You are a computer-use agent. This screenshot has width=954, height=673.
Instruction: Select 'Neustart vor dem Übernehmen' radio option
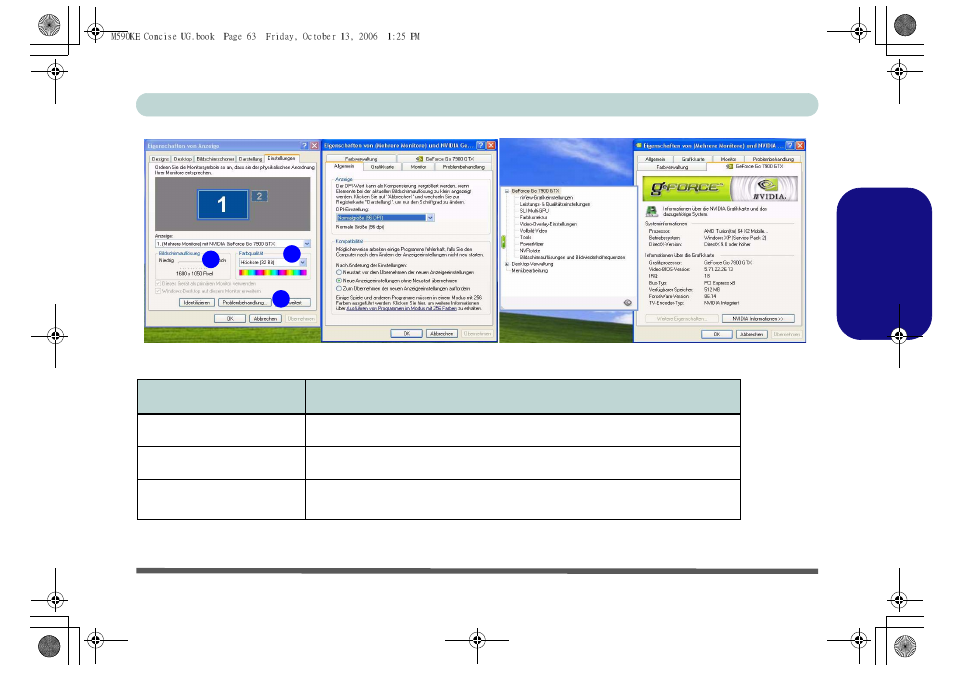339,271
